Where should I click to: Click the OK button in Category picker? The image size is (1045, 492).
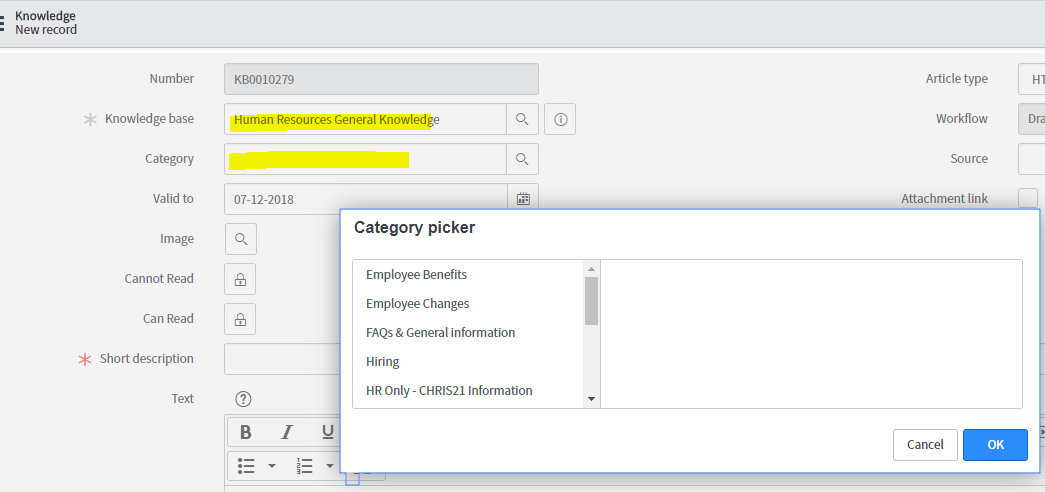click(995, 445)
